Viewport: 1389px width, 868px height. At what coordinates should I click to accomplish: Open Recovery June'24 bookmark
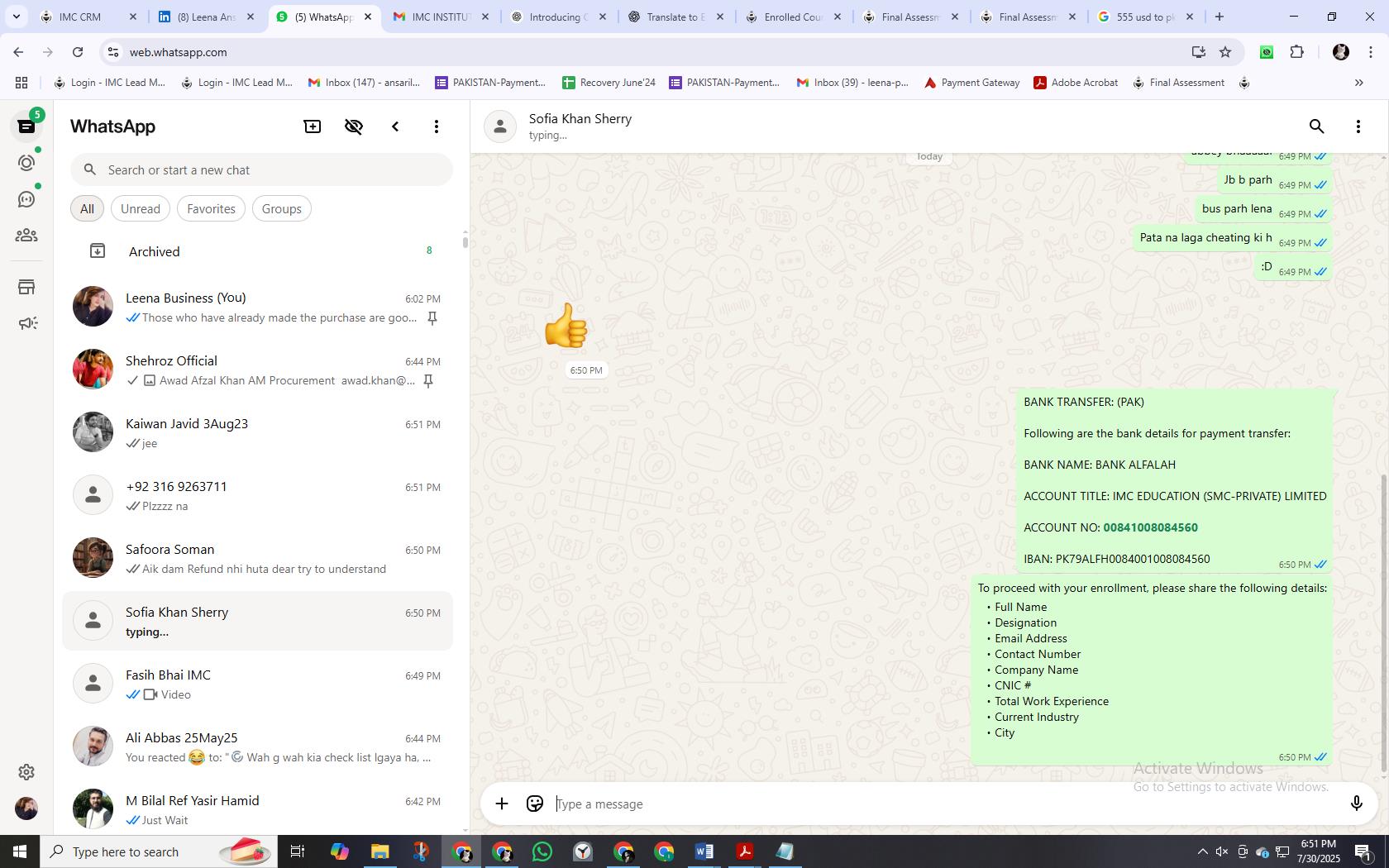(609, 83)
